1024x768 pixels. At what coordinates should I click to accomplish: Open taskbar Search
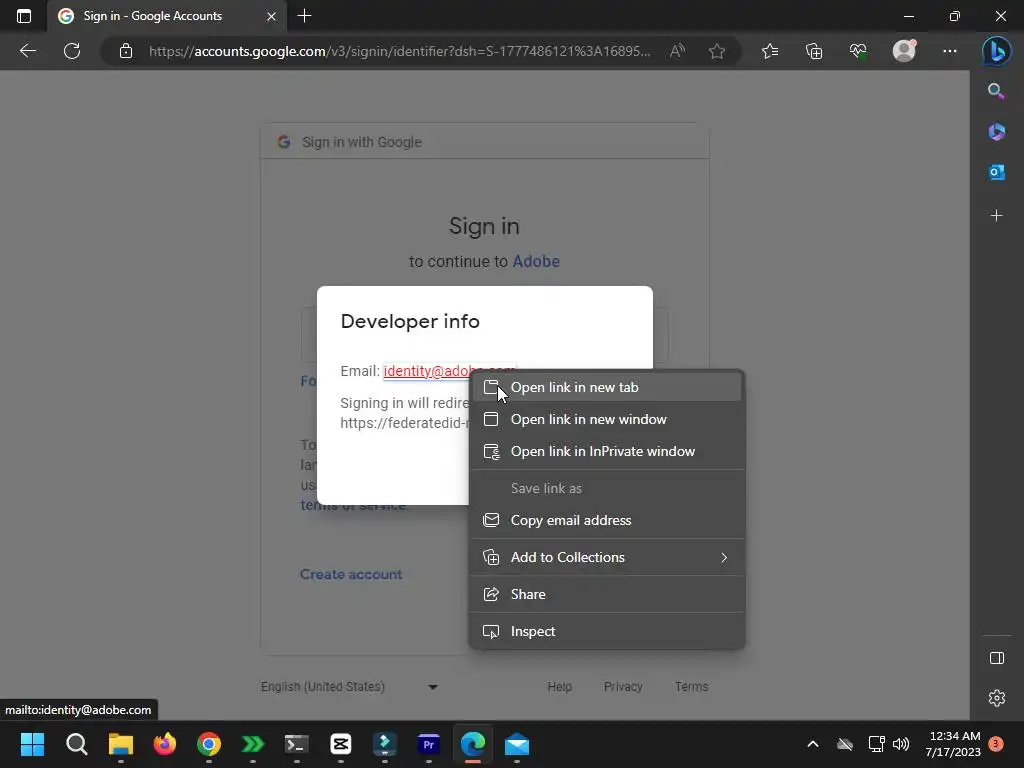coord(76,744)
